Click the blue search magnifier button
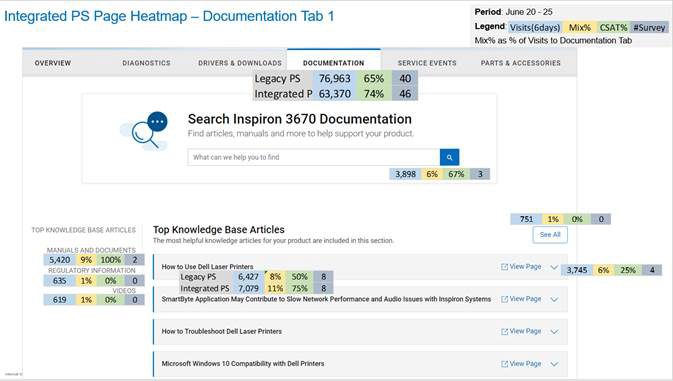The width and height of the screenshot is (673, 381). (x=449, y=157)
